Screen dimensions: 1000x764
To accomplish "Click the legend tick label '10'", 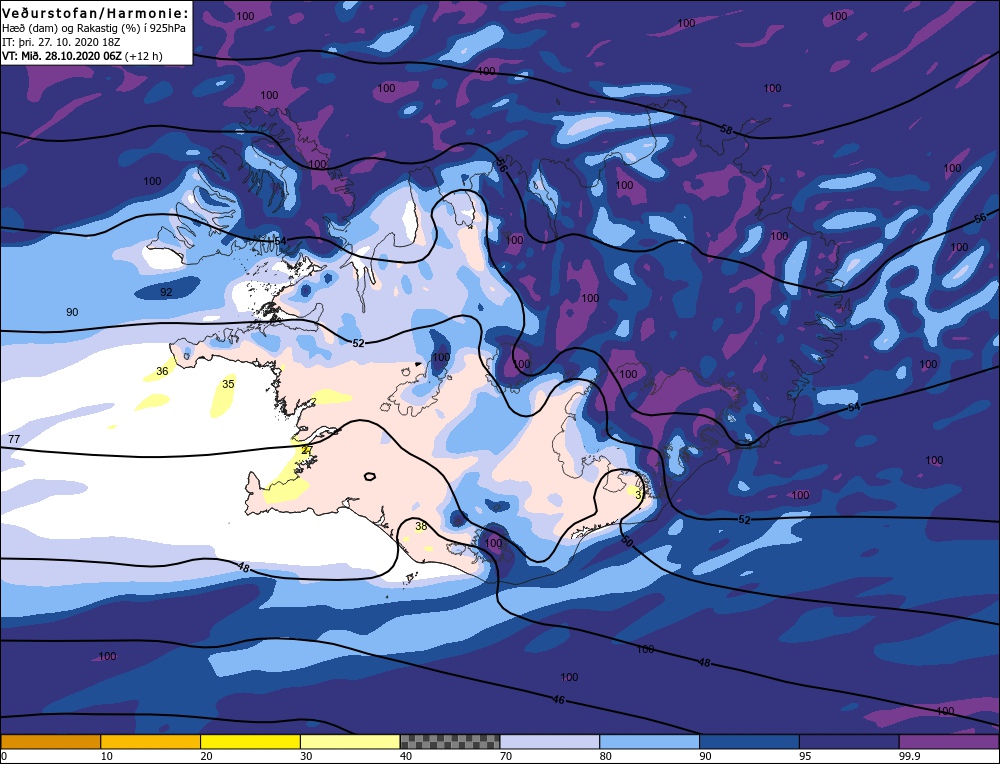I will [x=107, y=756].
